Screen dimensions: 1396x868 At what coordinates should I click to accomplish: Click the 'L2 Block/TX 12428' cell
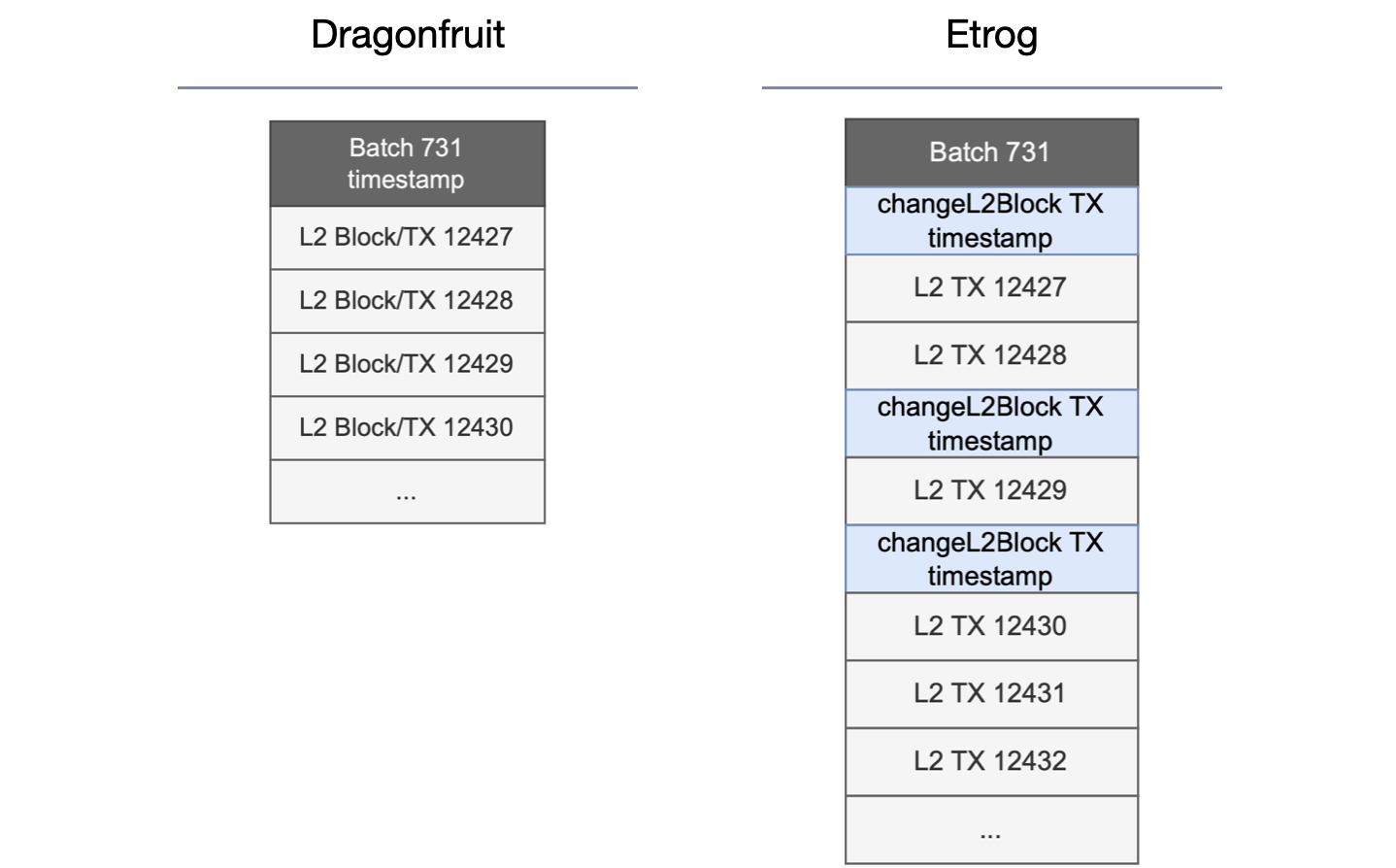point(407,301)
